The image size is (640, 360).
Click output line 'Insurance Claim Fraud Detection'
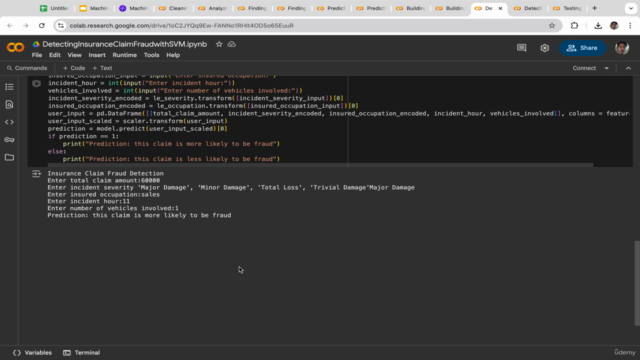[x=105, y=173]
